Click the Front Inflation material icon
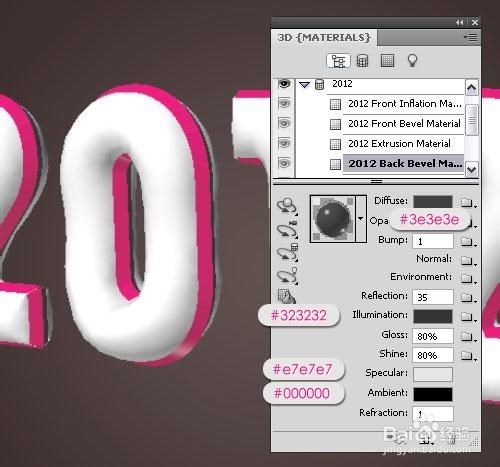Image resolution: width=500 pixels, height=467 pixels. [x=335, y=104]
